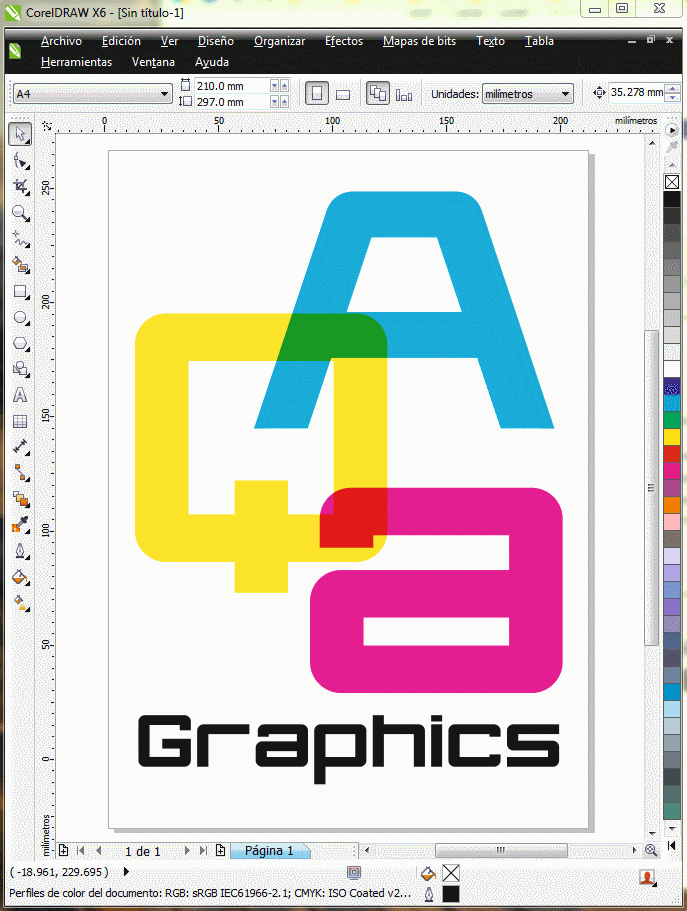
Task: Select the Zoom magnifier tool
Action: click(20, 213)
